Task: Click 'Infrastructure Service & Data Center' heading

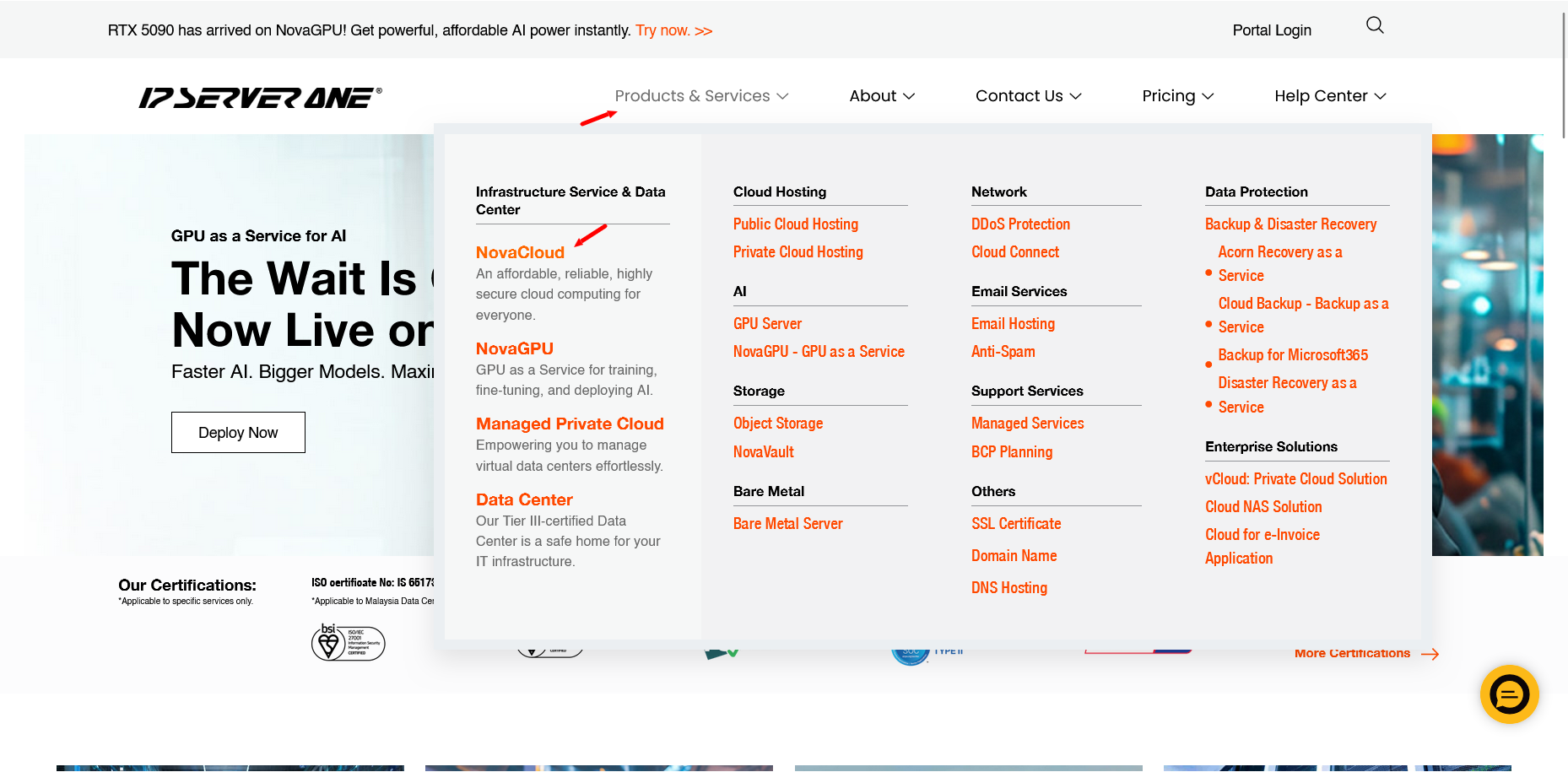Action: coord(570,201)
